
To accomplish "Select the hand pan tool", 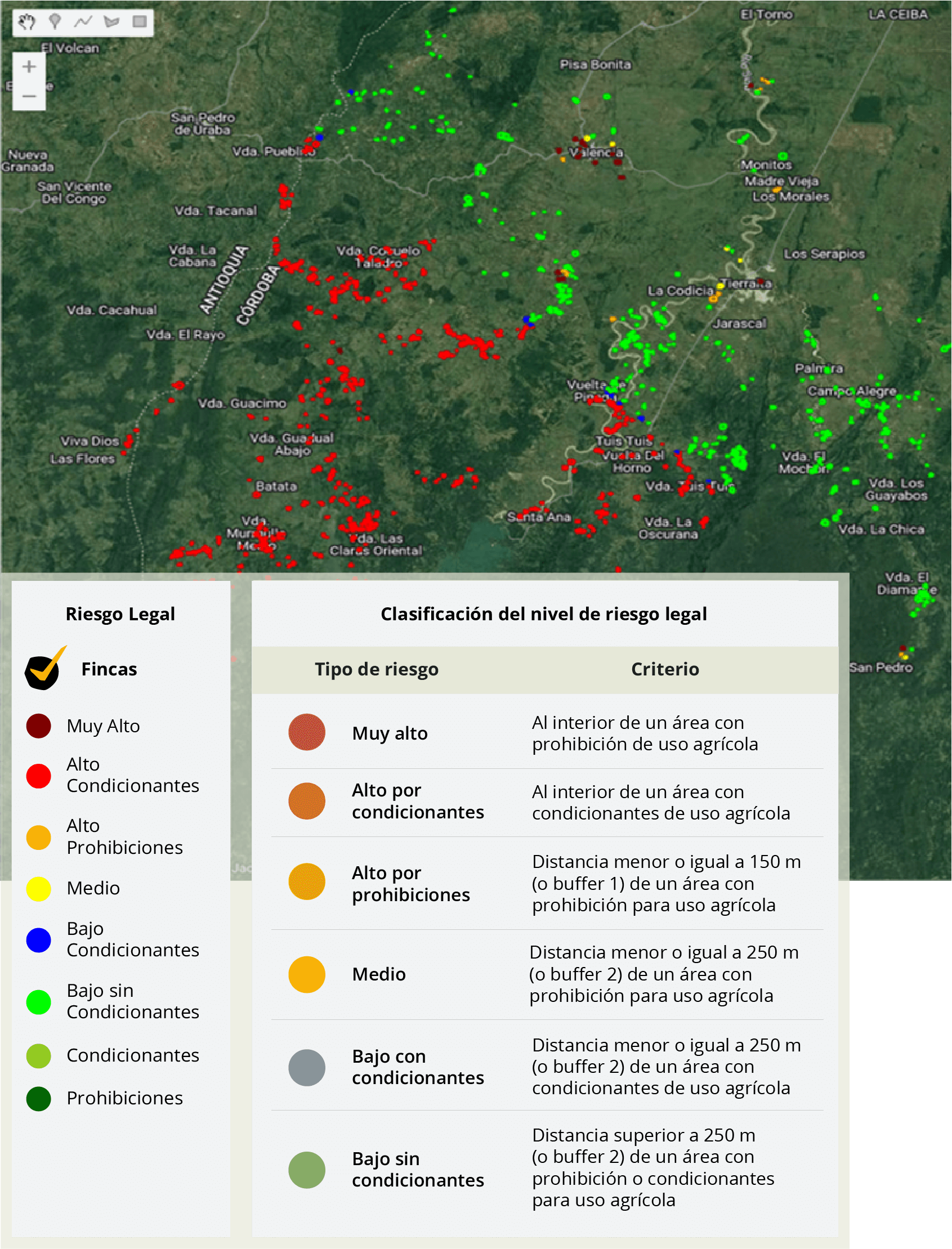I will (26, 22).
